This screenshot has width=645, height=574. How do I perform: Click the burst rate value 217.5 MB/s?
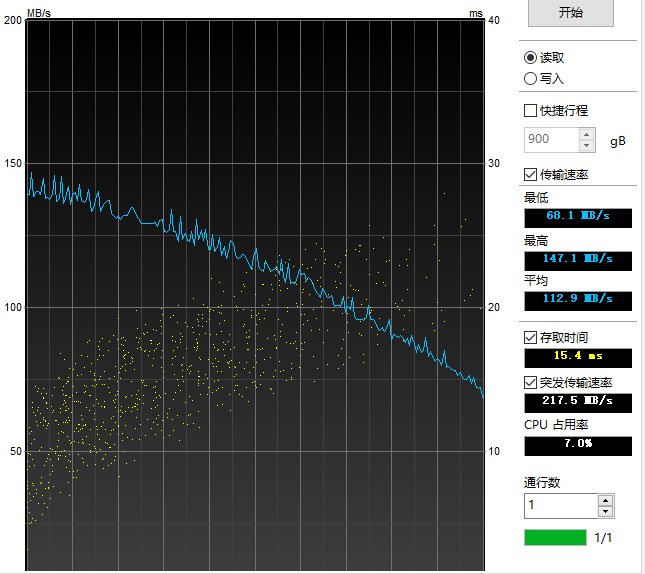pos(578,403)
